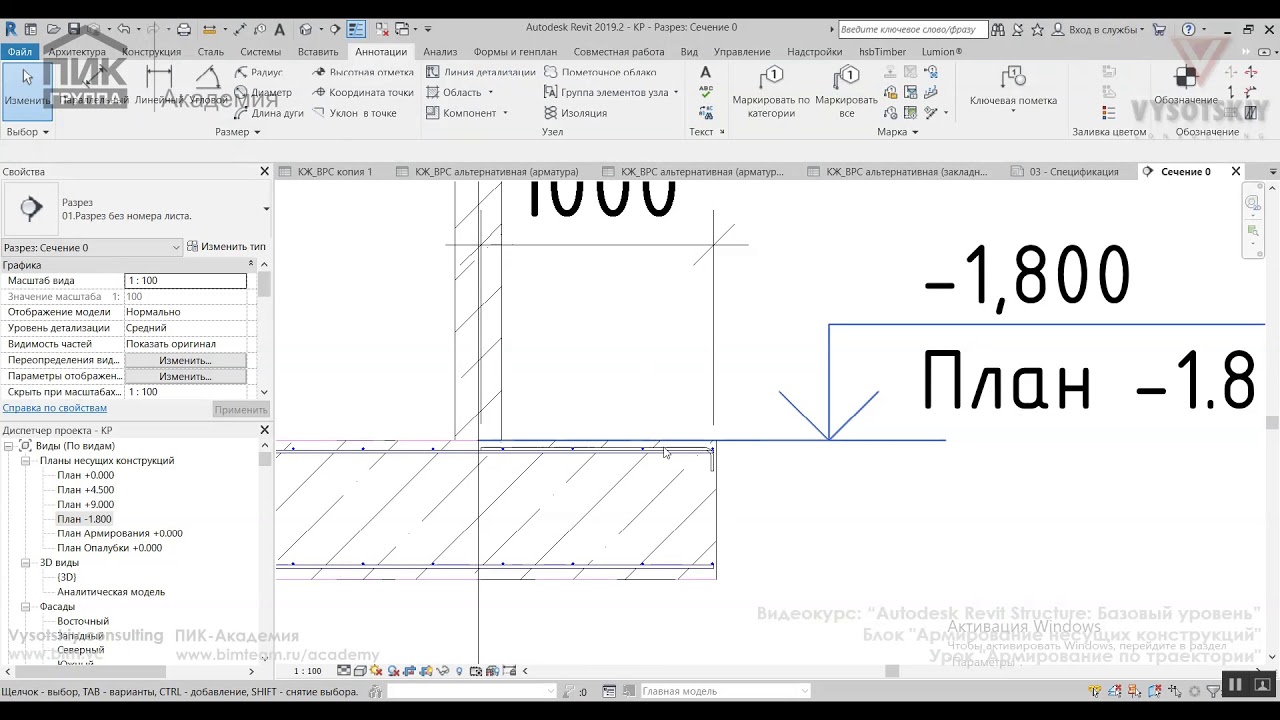Open the default 3D view house icon

[x=306, y=29]
